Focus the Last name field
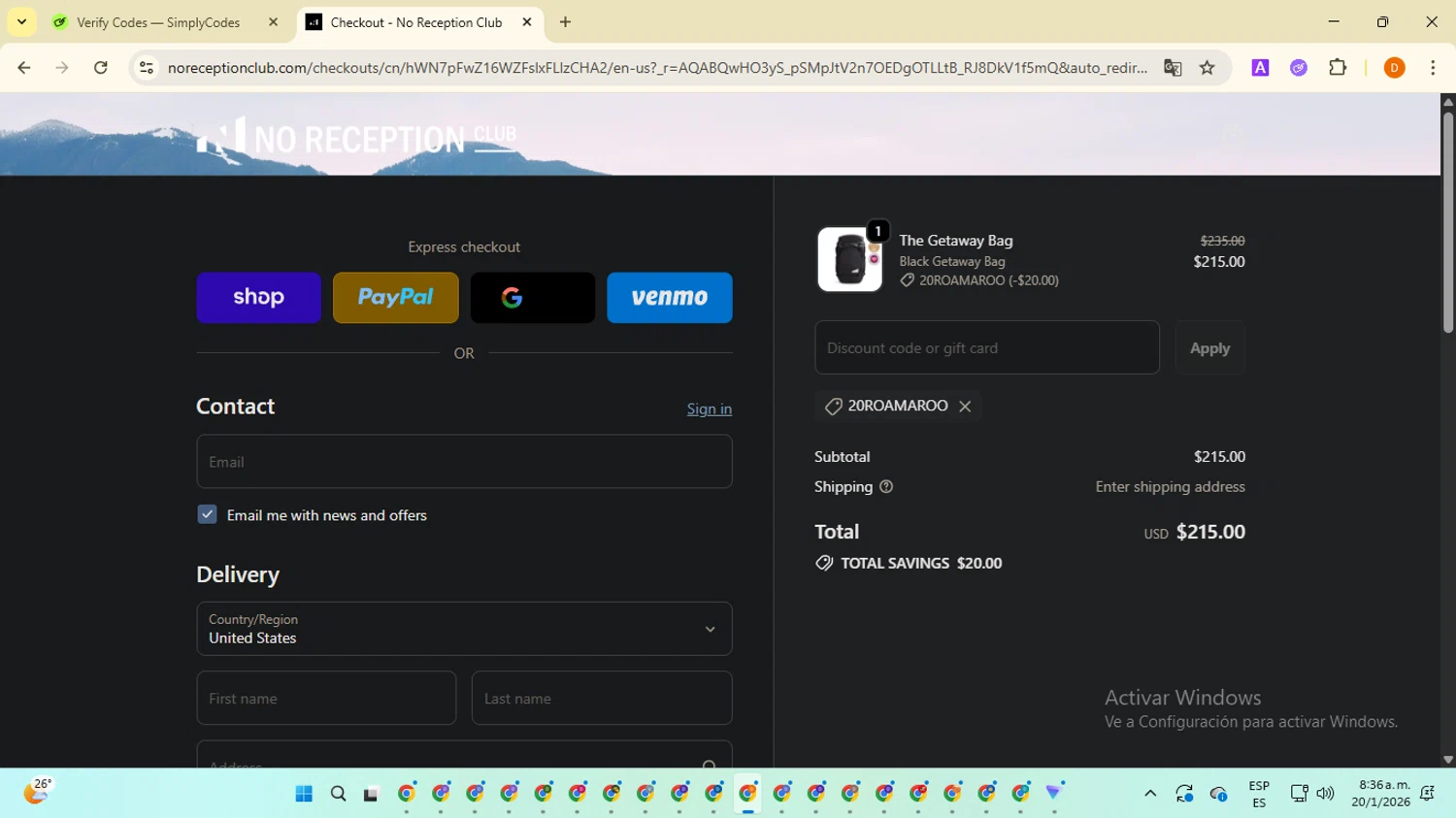Screen dimensions: 1456x818 [602, 698]
